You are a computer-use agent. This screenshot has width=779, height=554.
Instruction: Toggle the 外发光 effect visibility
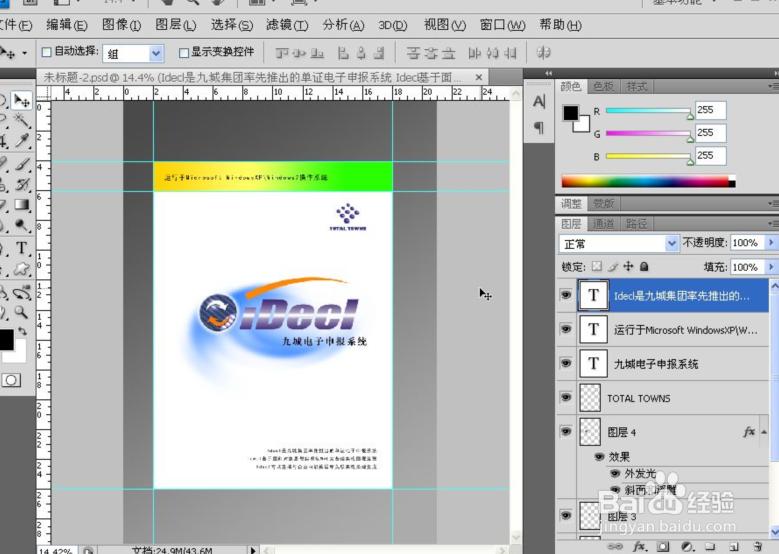[615, 474]
